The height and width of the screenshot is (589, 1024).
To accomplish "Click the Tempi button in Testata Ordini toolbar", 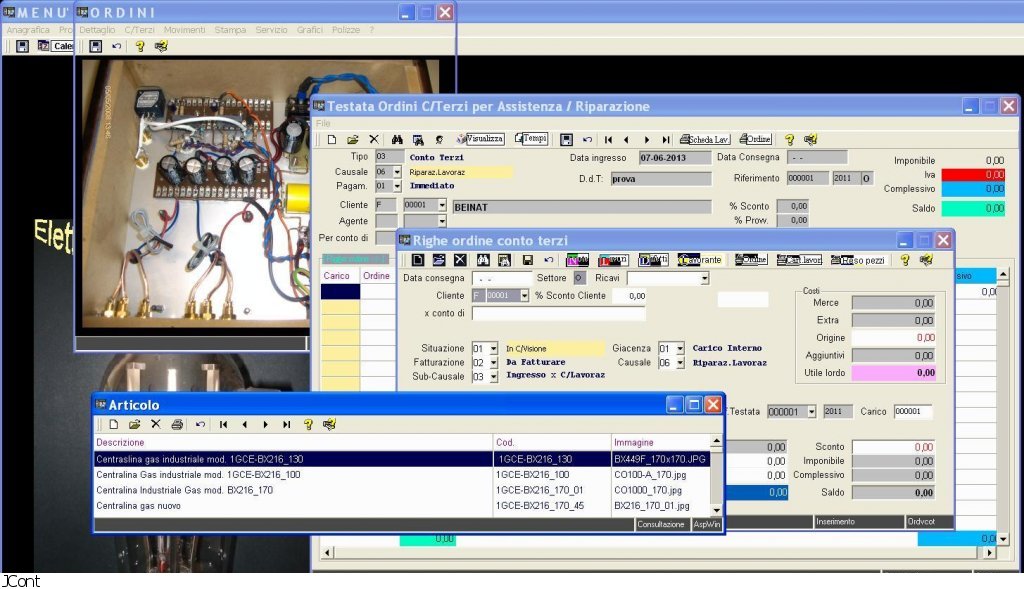I will (x=531, y=139).
